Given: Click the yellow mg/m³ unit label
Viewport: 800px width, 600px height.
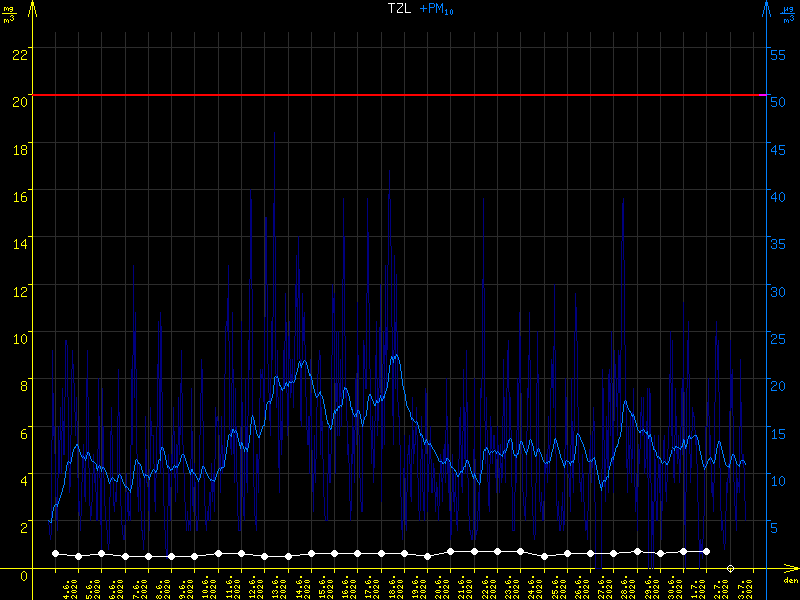Looking at the screenshot, I should coord(9,12).
